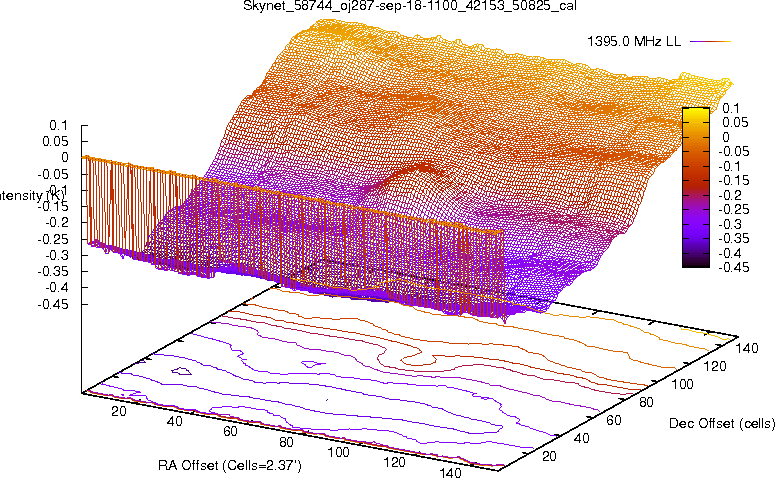The image size is (775, 478).
Task: Click the 140 tick on RA Offset axis
Action: pos(450,473)
